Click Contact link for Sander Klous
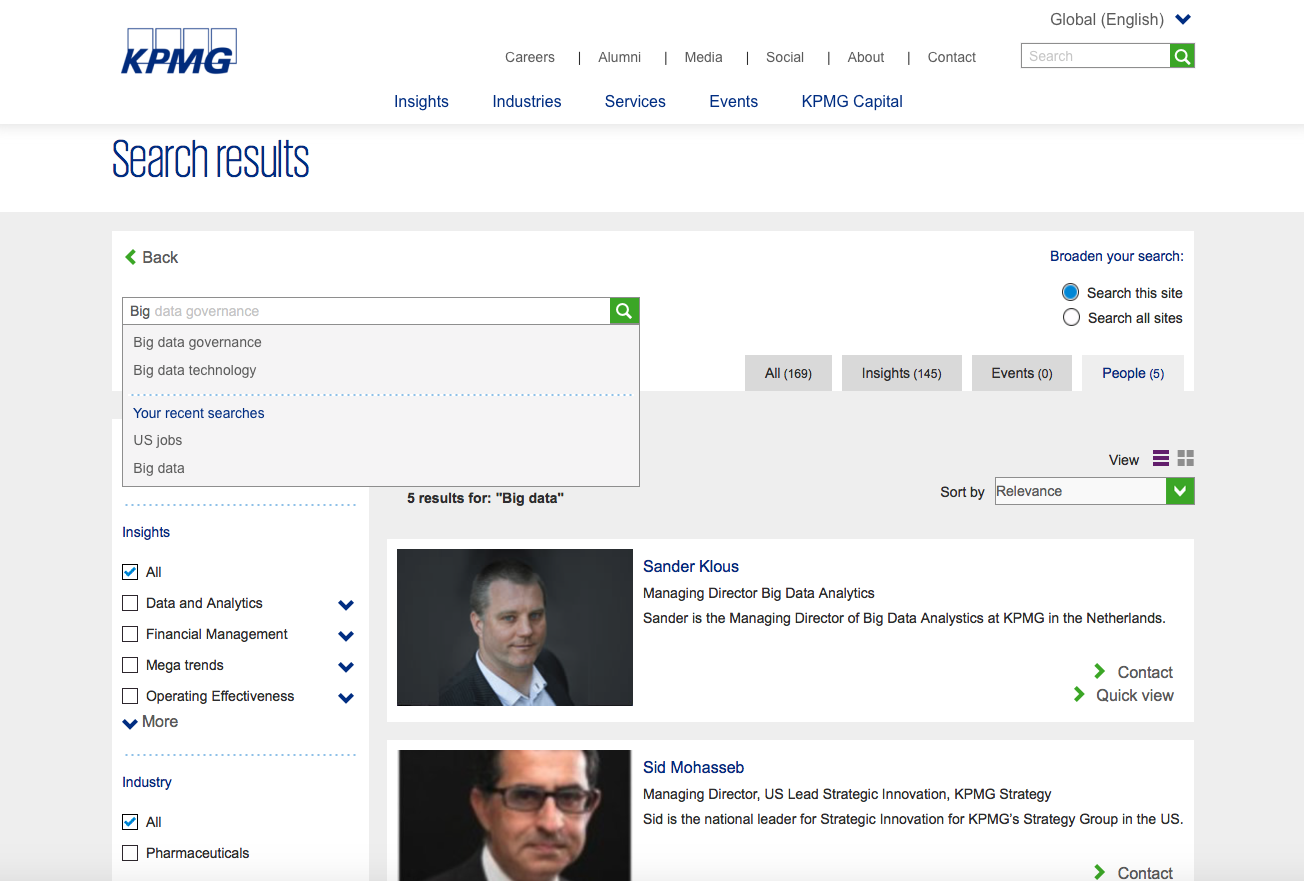This screenshot has width=1304, height=881. [x=1145, y=672]
